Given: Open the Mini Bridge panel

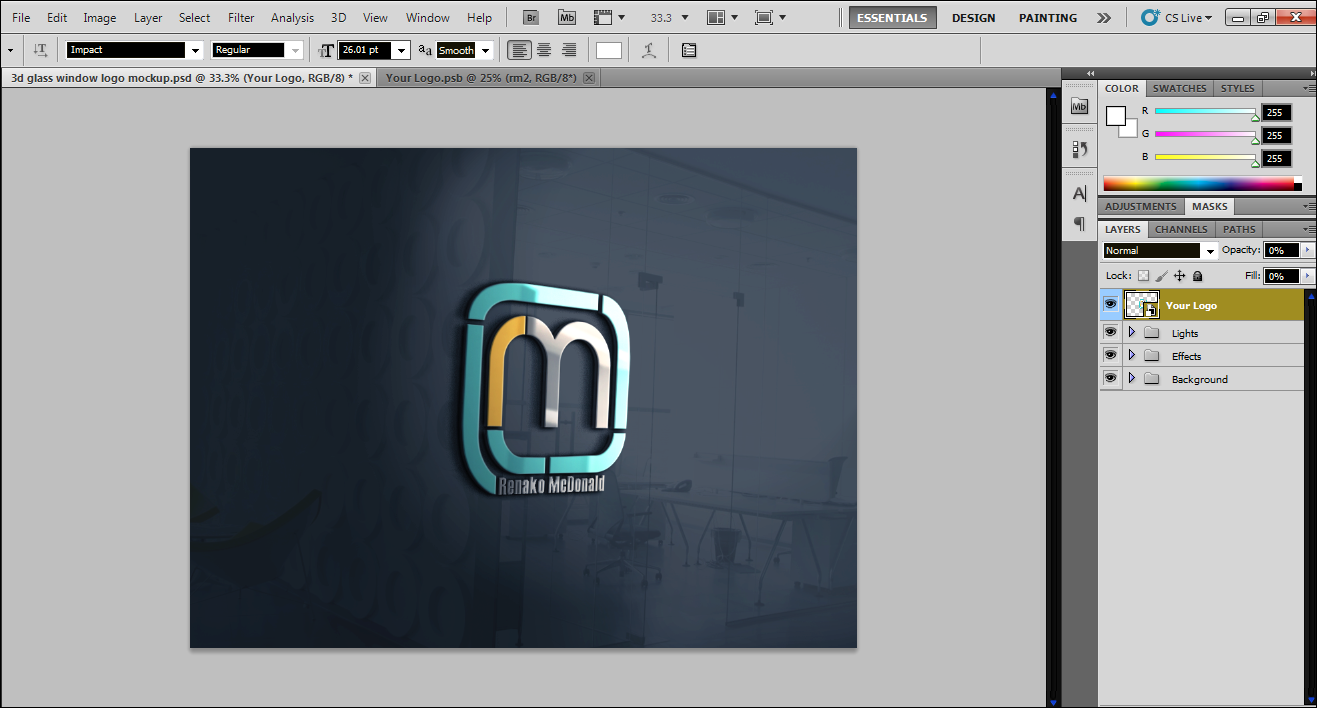Looking at the screenshot, I should (x=1078, y=105).
